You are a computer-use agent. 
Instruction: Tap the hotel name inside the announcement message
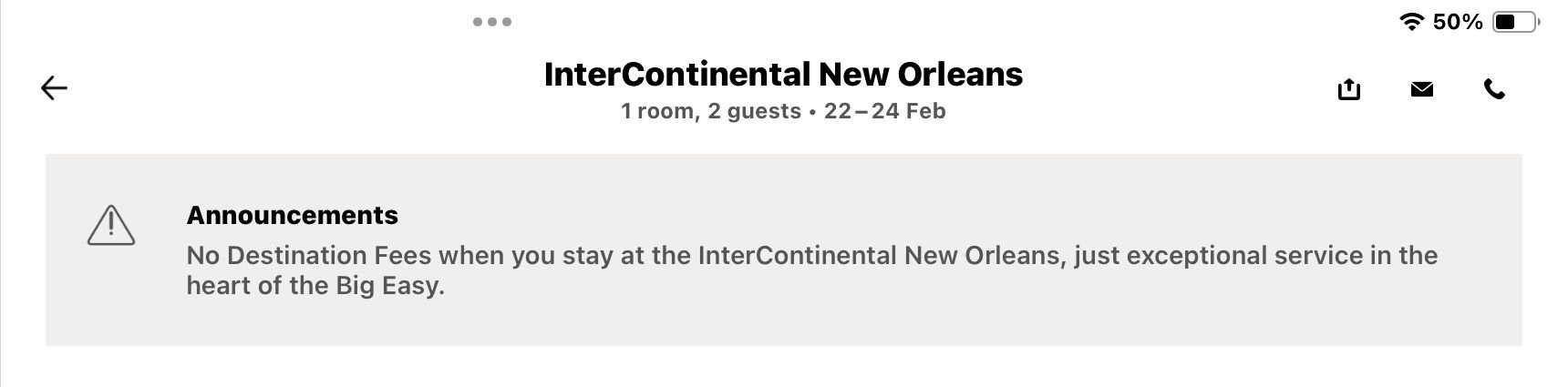881,255
